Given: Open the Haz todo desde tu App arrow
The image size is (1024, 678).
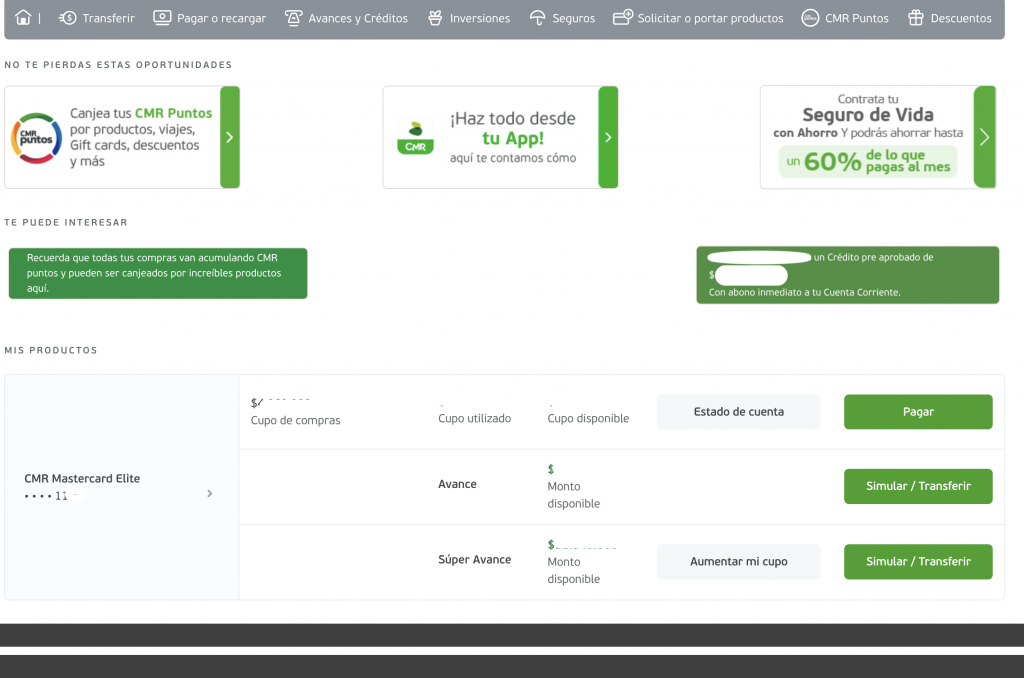Looking at the screenshot, I should coord(608,137).
